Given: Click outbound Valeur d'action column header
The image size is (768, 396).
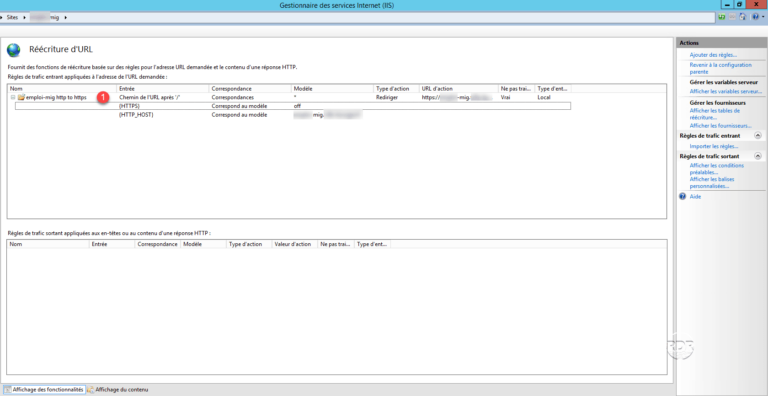Looking at the screenshot, I should click(x=294, y=244).
